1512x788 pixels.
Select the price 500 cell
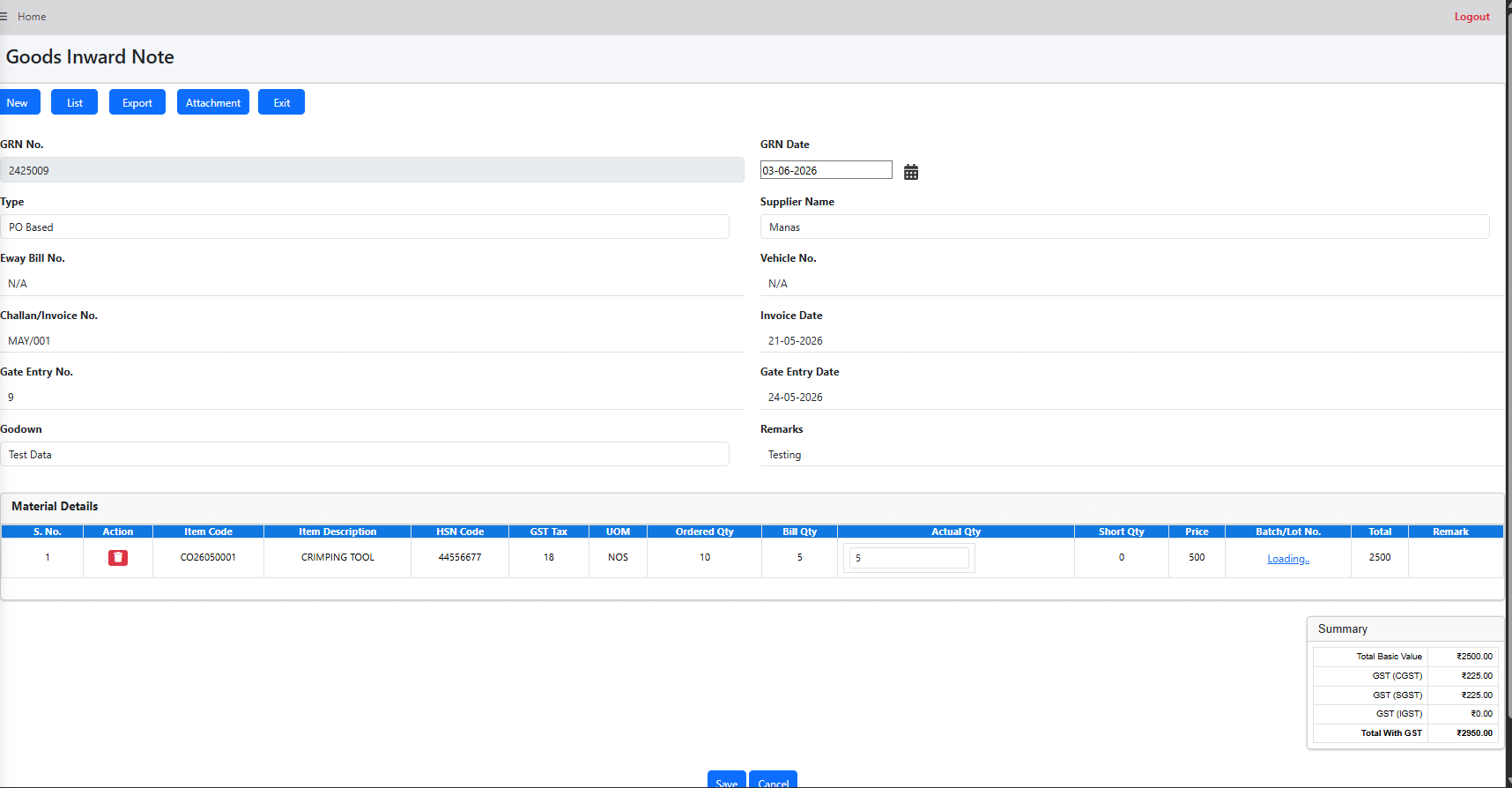tap(1197, 558)
